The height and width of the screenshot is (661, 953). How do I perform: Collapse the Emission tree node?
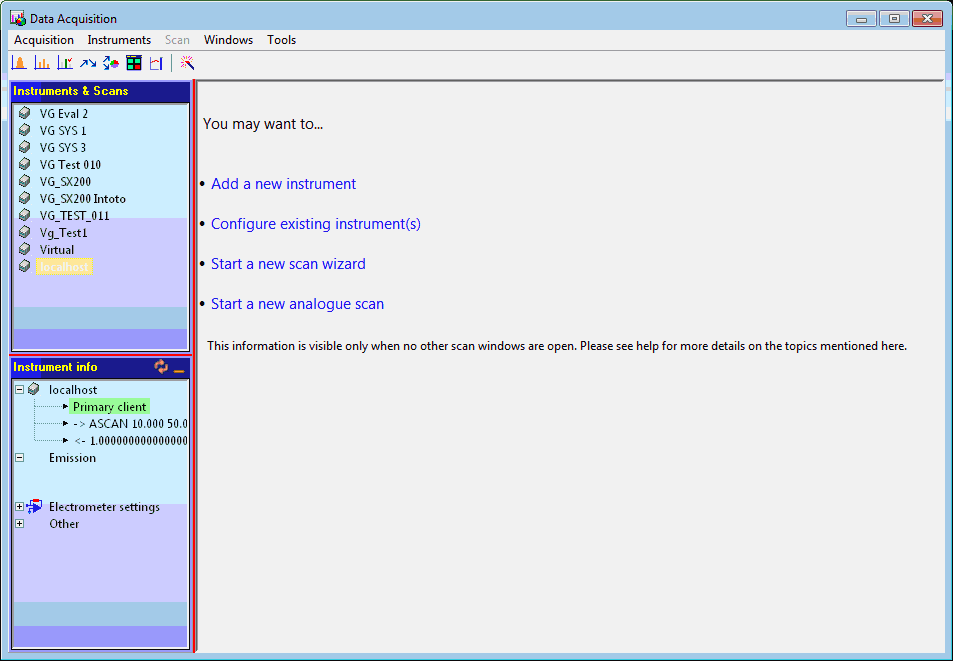[x=20, y=458]
